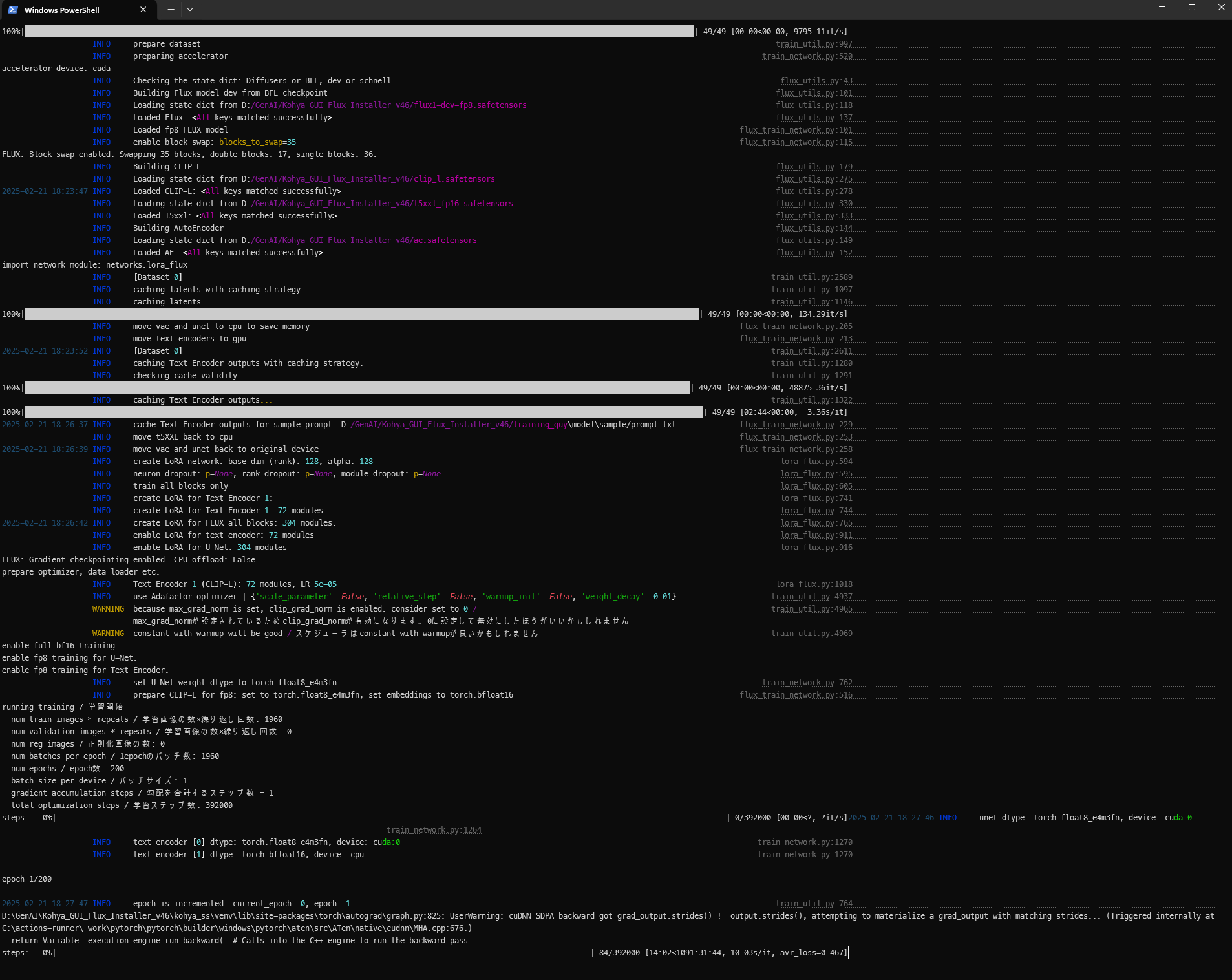
Task: Expand the new tab profile dropdown chevron
Action: point(190,10)
